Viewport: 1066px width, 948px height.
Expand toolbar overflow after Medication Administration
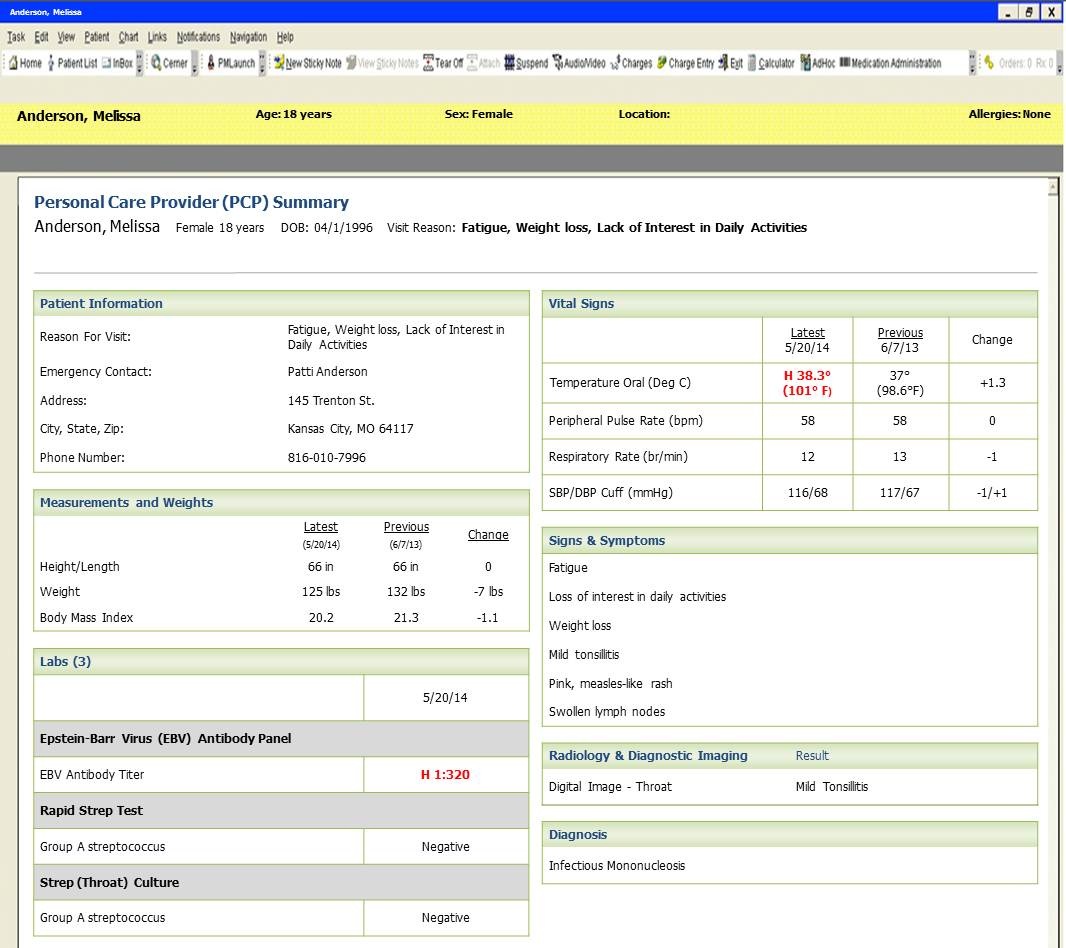[x=972, y=63]
